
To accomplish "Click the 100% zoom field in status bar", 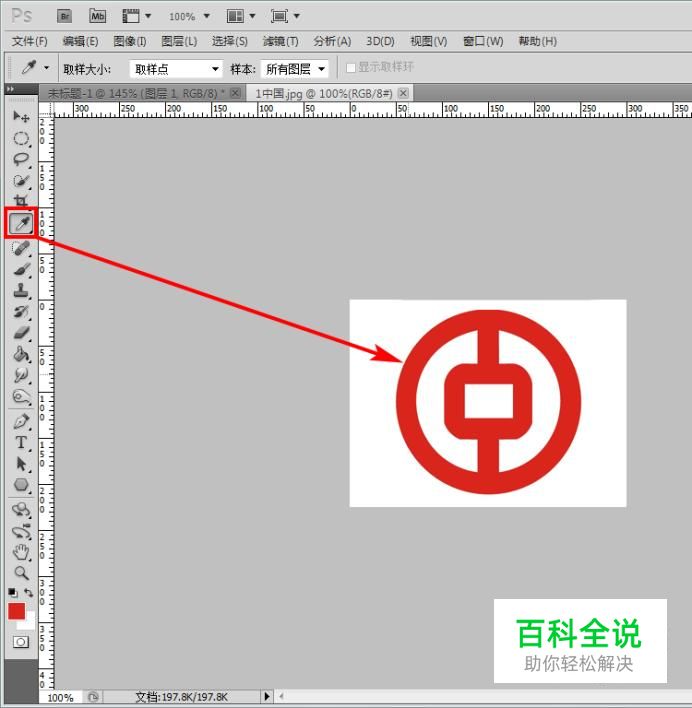I will pos(61,697).
